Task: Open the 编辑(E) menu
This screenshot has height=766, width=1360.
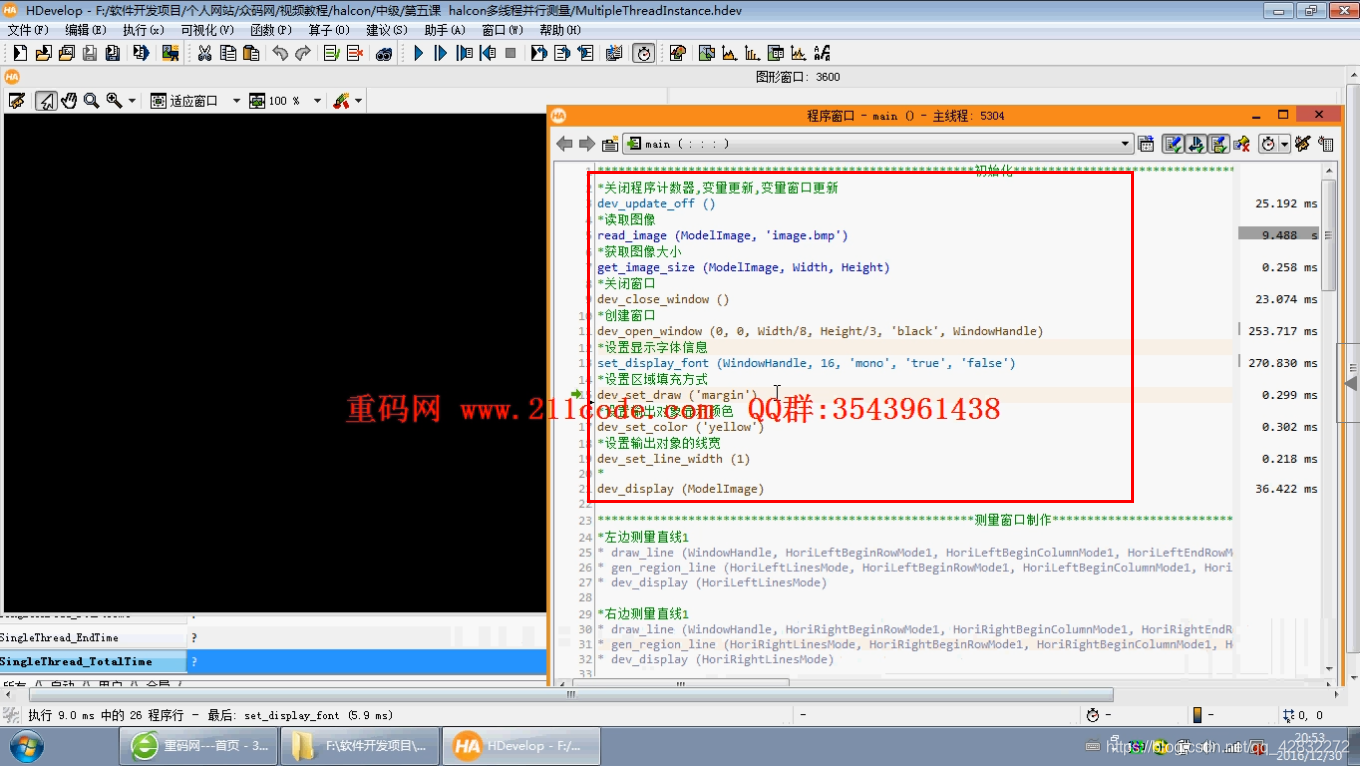Action: (x=86, y=30)
